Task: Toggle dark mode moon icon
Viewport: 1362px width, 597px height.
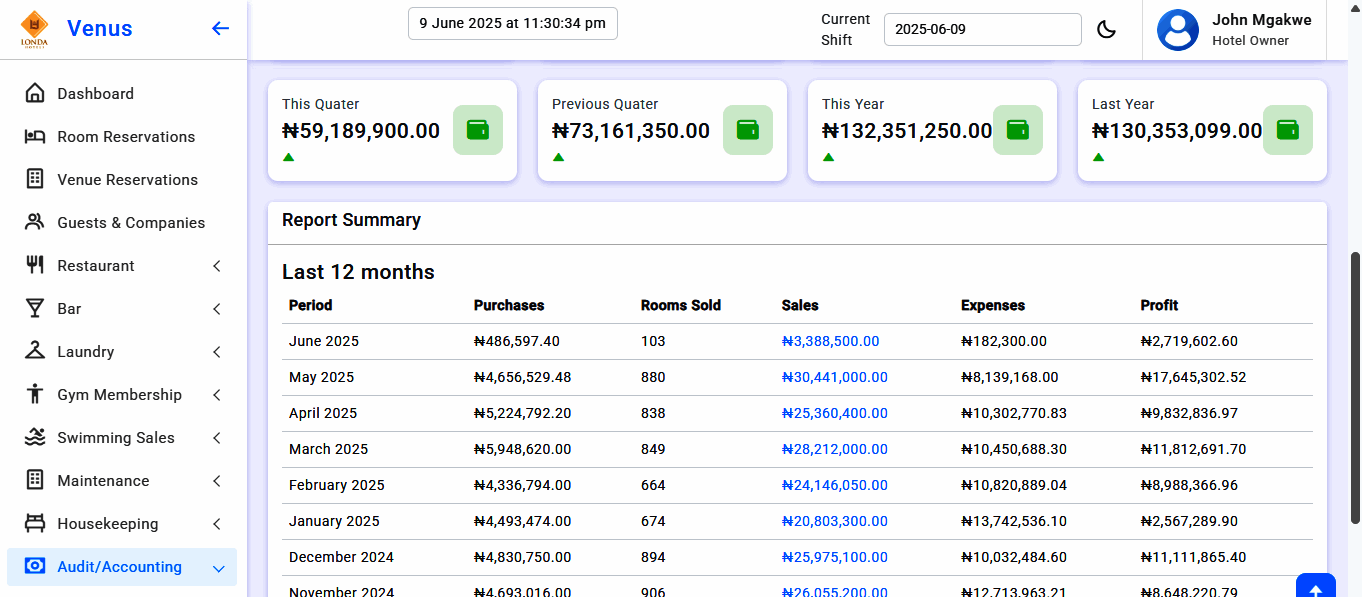Action: 1106,29
